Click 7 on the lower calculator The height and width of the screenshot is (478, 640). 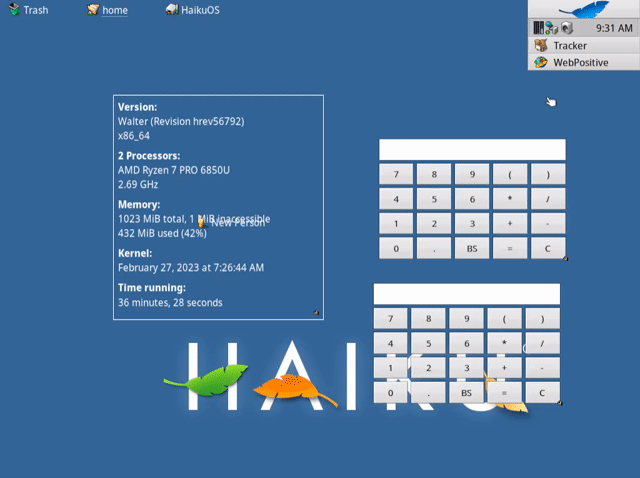click(391, 319)
